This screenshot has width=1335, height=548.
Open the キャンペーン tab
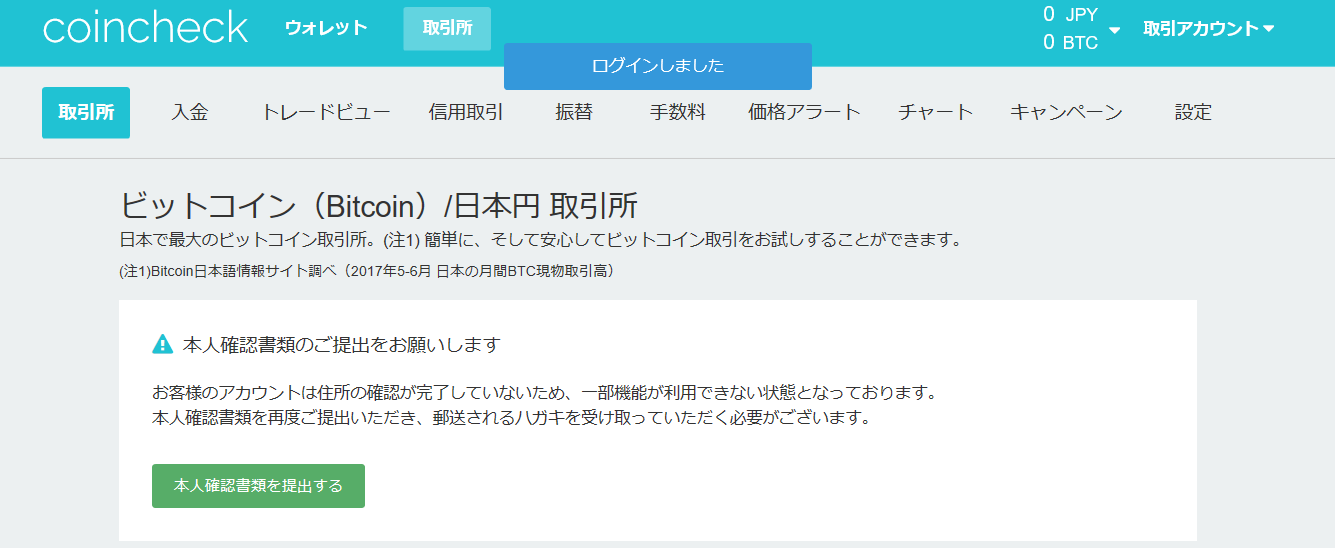pyautogui.click(x=1066, y=112)
